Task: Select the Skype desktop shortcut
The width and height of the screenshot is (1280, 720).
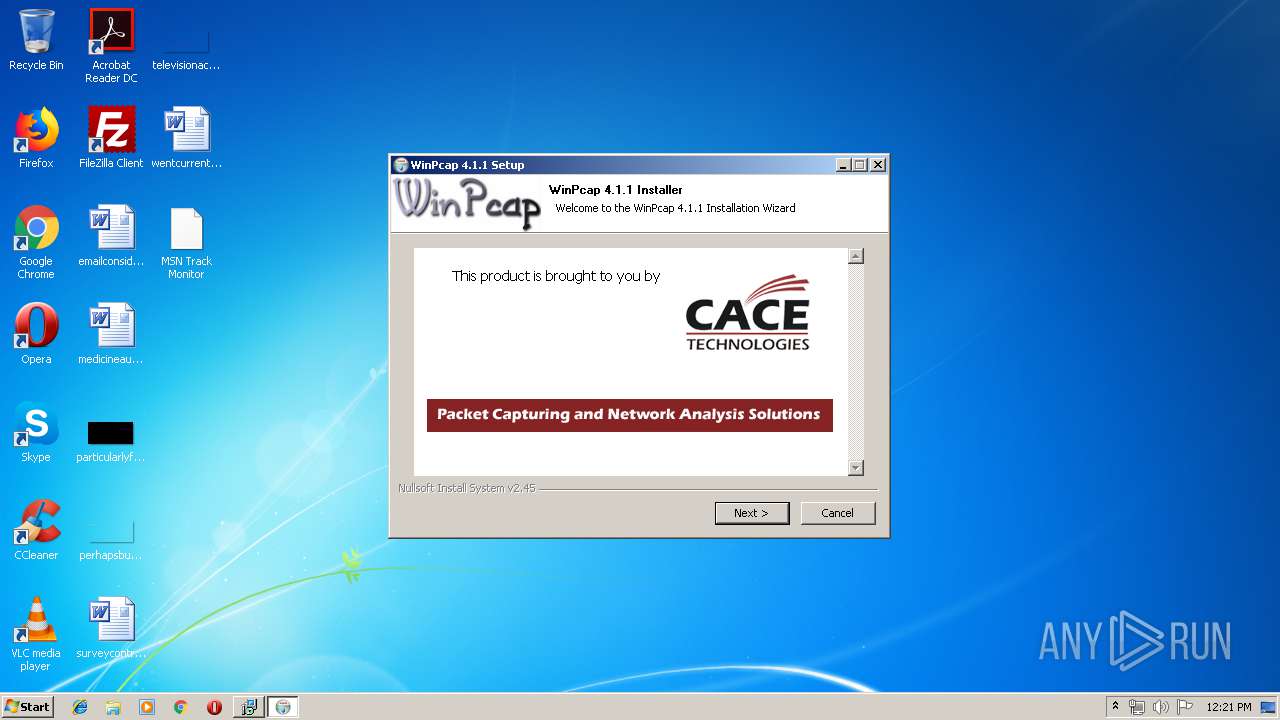Action: point(36,432)
